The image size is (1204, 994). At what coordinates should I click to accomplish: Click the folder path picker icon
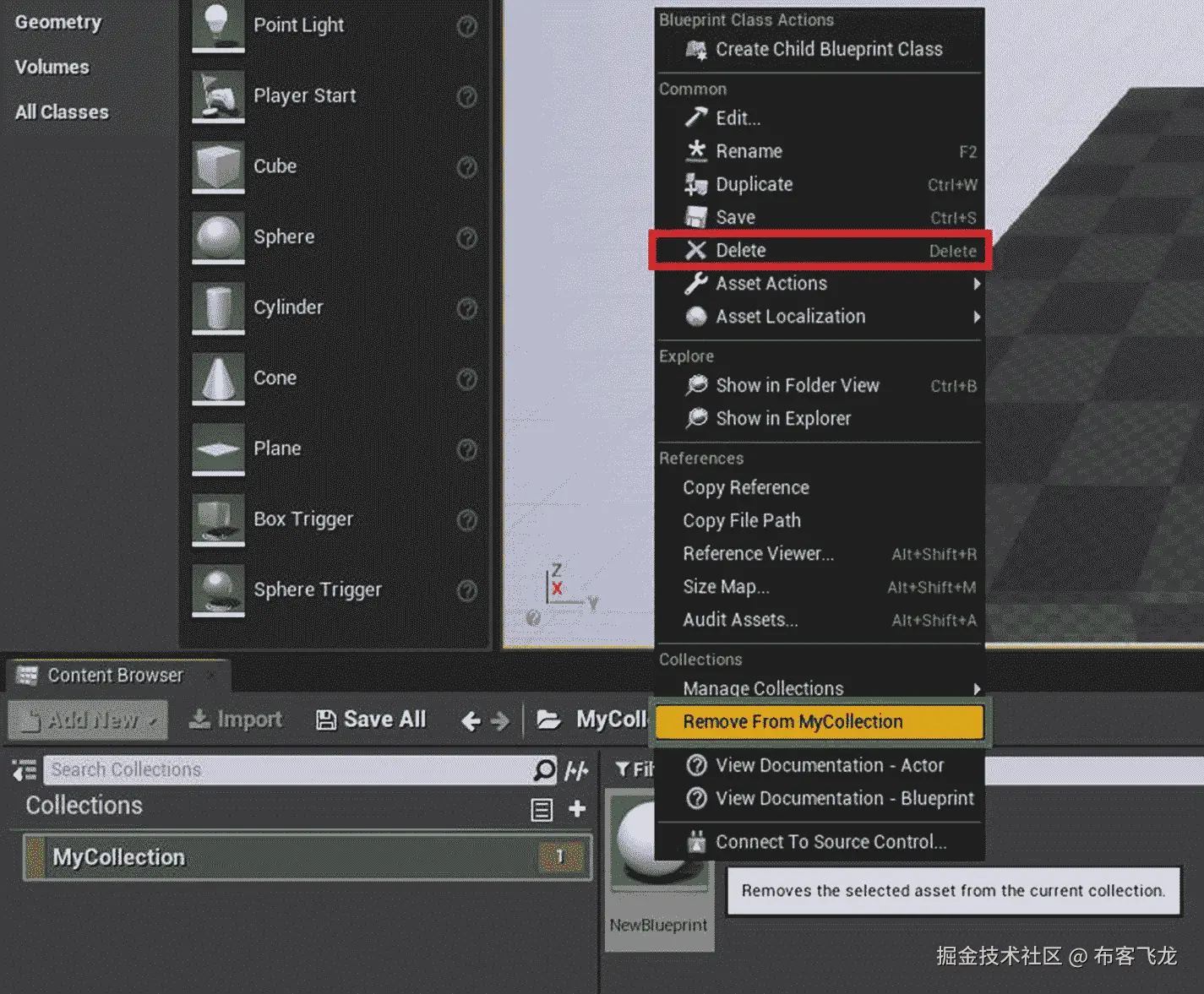tap(549, 720)
